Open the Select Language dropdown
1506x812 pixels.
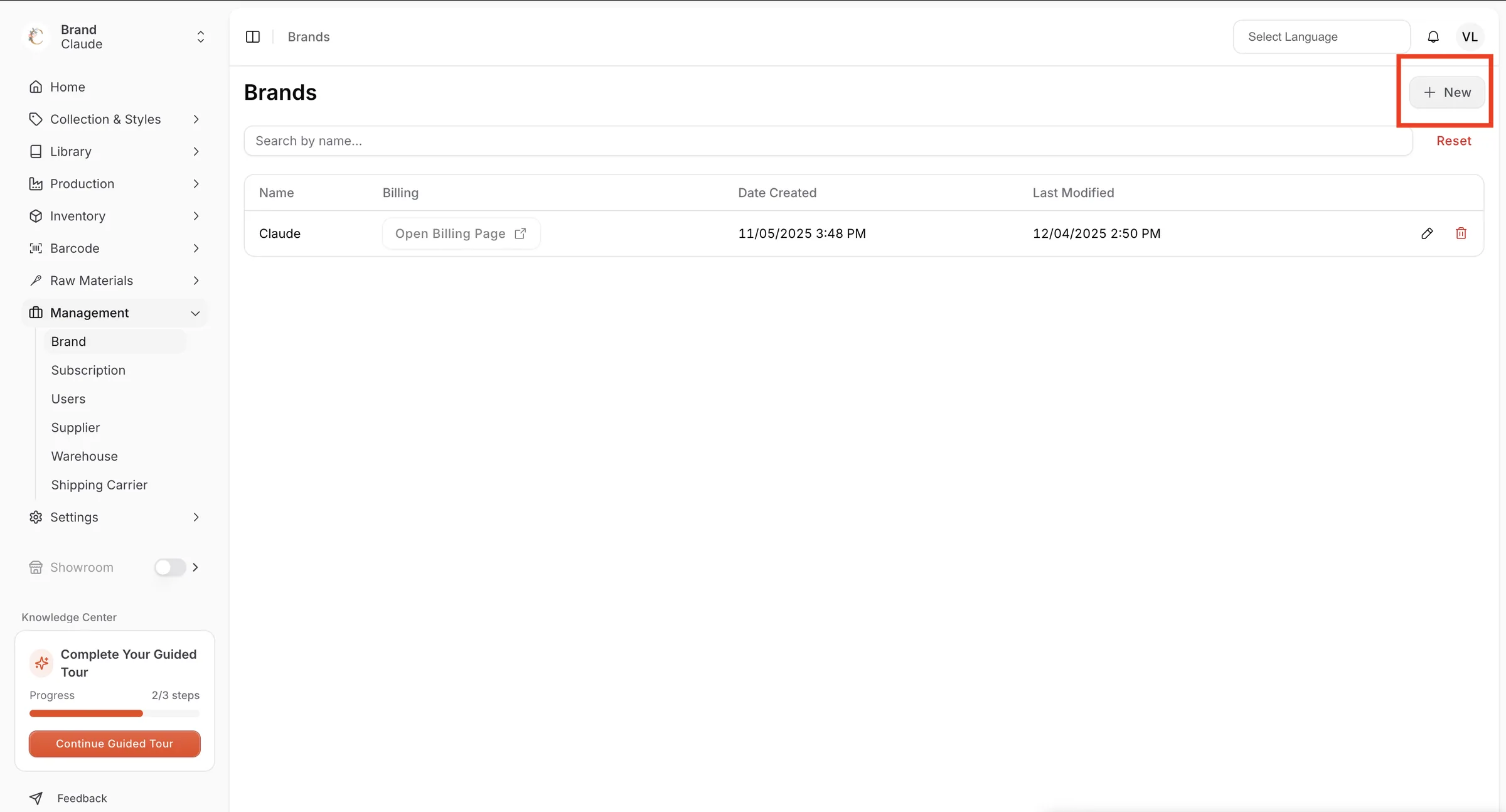(x=1322, y=37)
